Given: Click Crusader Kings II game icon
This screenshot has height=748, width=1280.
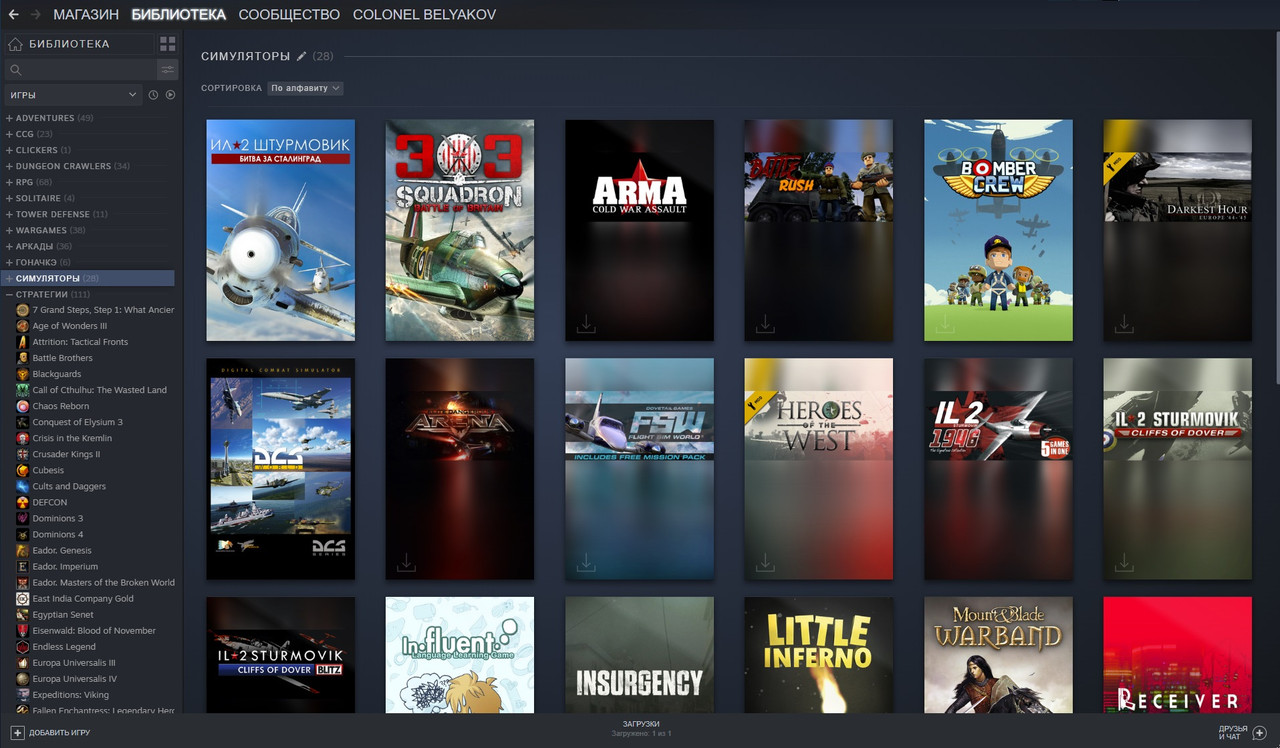Looking at the screenshot, I should pos(23,454).
